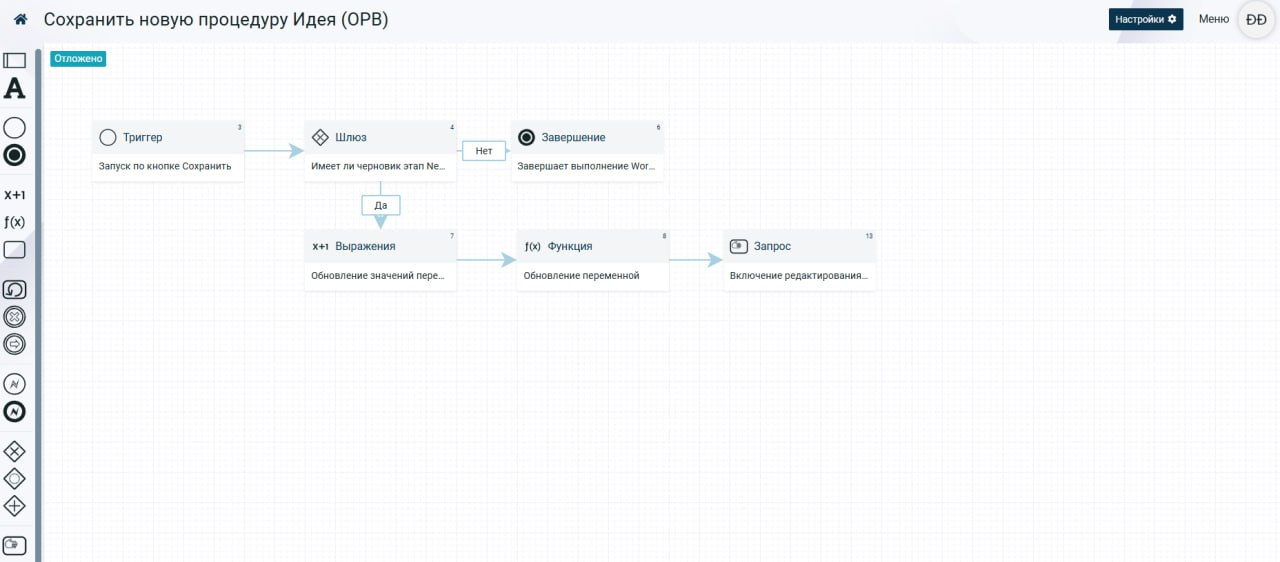The height and width of the screenshot is (562, 1280).
Task: Click the Нет branch label
Action: 484,151
